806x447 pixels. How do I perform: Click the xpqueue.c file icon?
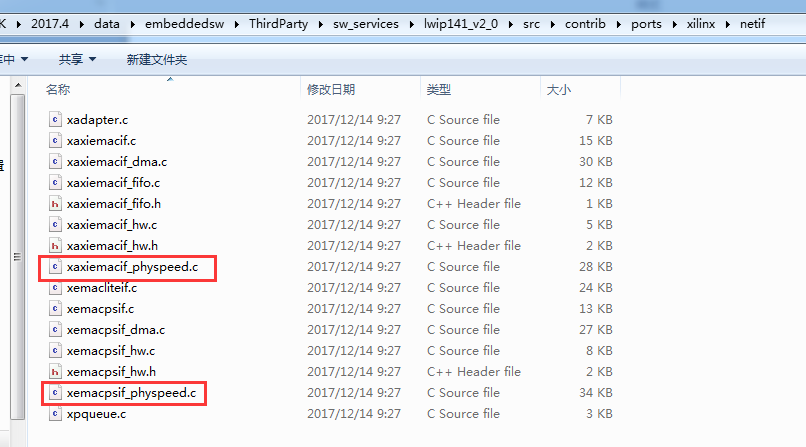point(55,414)
